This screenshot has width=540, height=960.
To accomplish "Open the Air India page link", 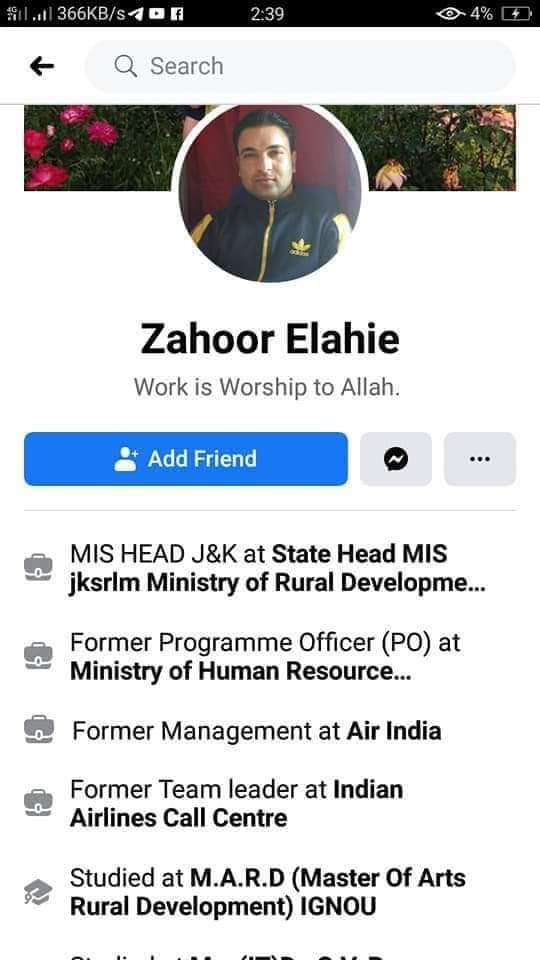I will pyautogui.click(x=394, y=730).
